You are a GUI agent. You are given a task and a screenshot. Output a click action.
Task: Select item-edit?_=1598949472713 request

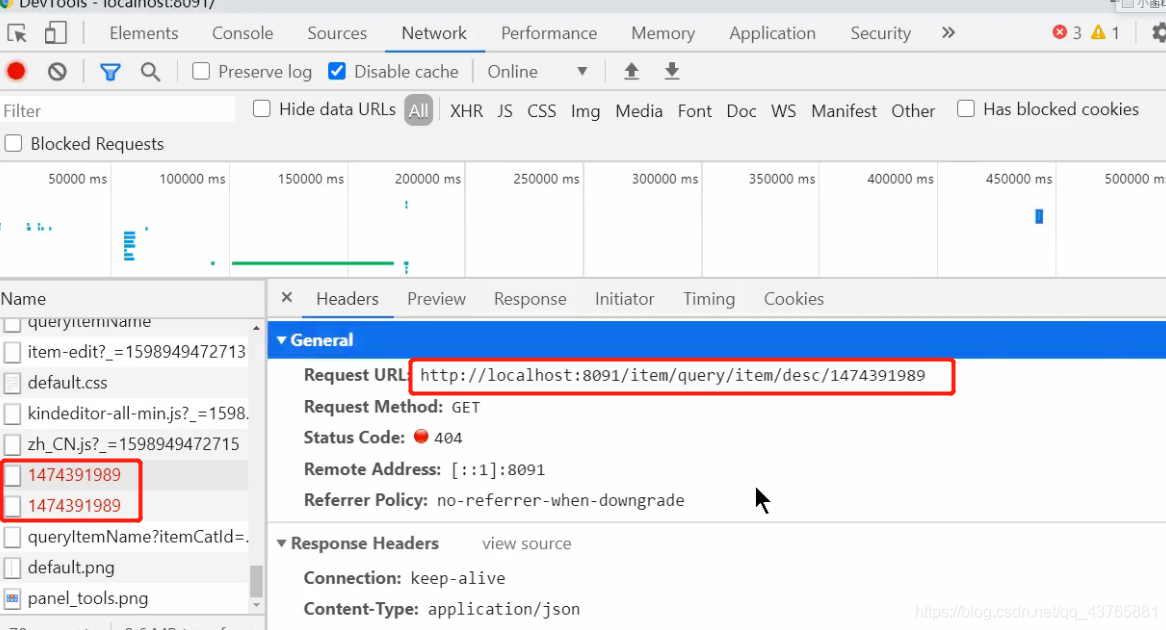[x=124, y=352]
